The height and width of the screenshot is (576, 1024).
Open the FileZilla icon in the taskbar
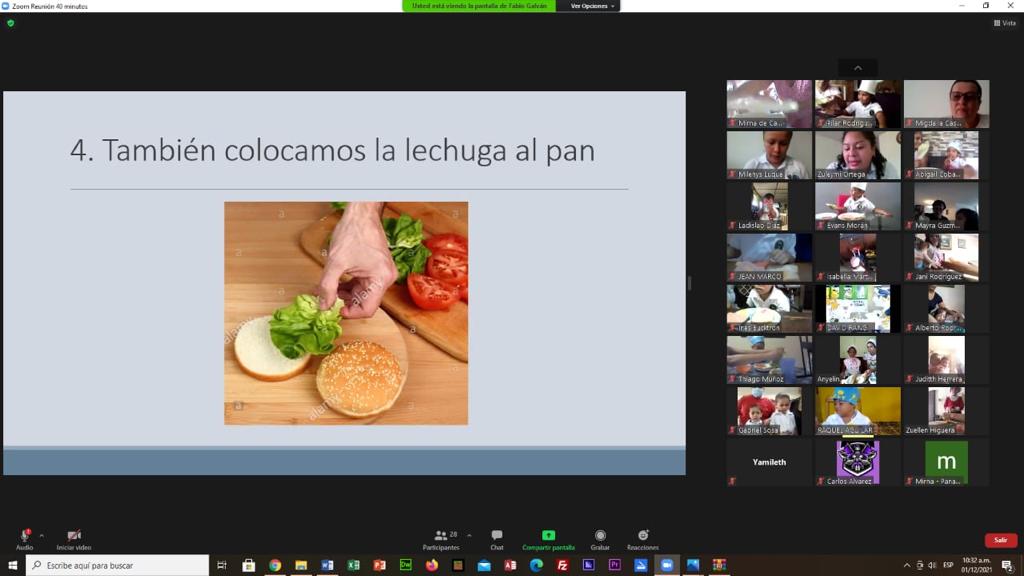pos(562,565)
